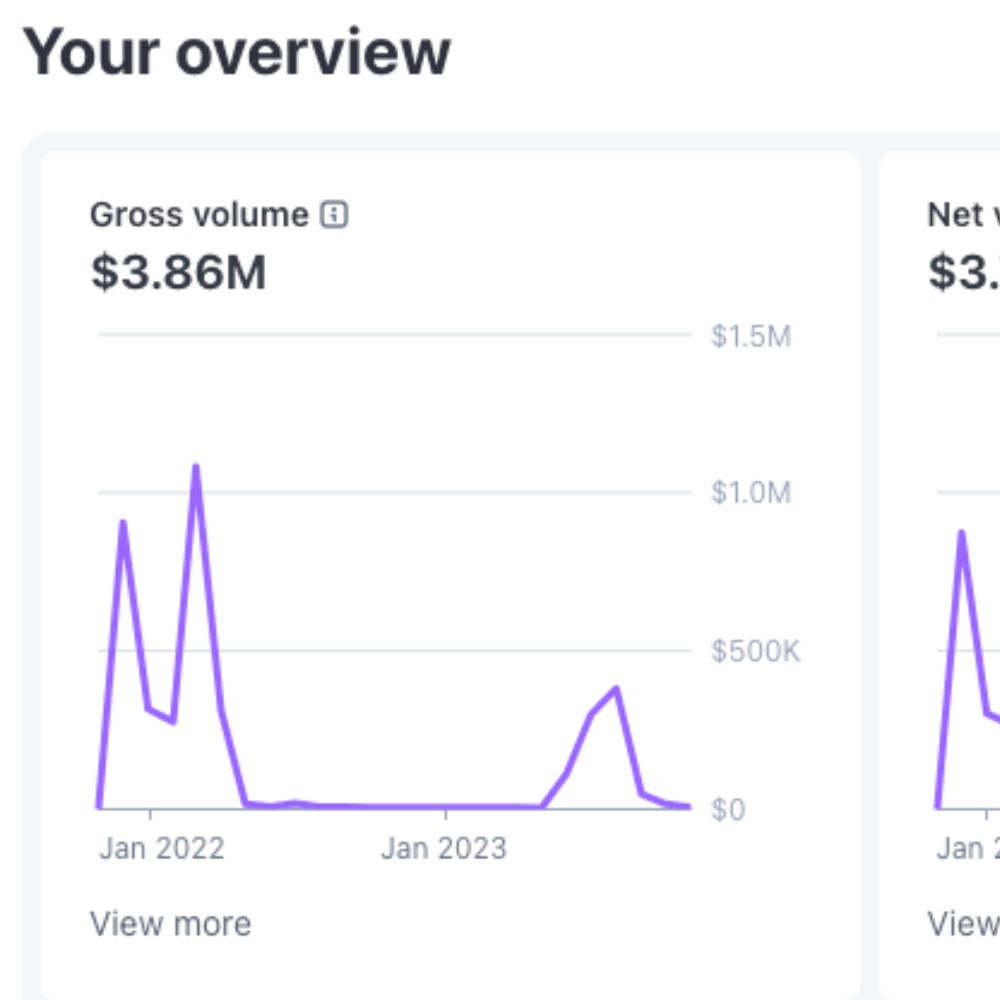Click the smaller chart peak near $900K
Image resolution: width=1000 pixels, height=1000 pixels.
click(x=124, y=523)
